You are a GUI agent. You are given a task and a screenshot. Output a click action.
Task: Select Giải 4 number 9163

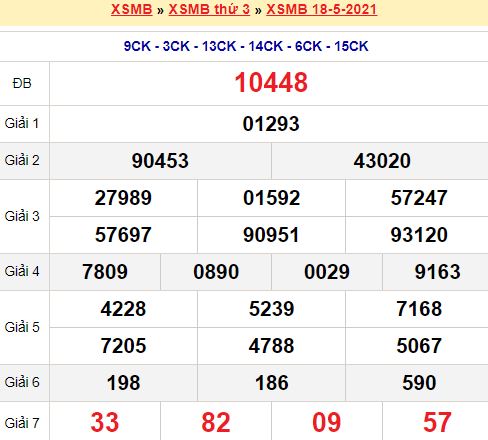[x=438, y=272]
